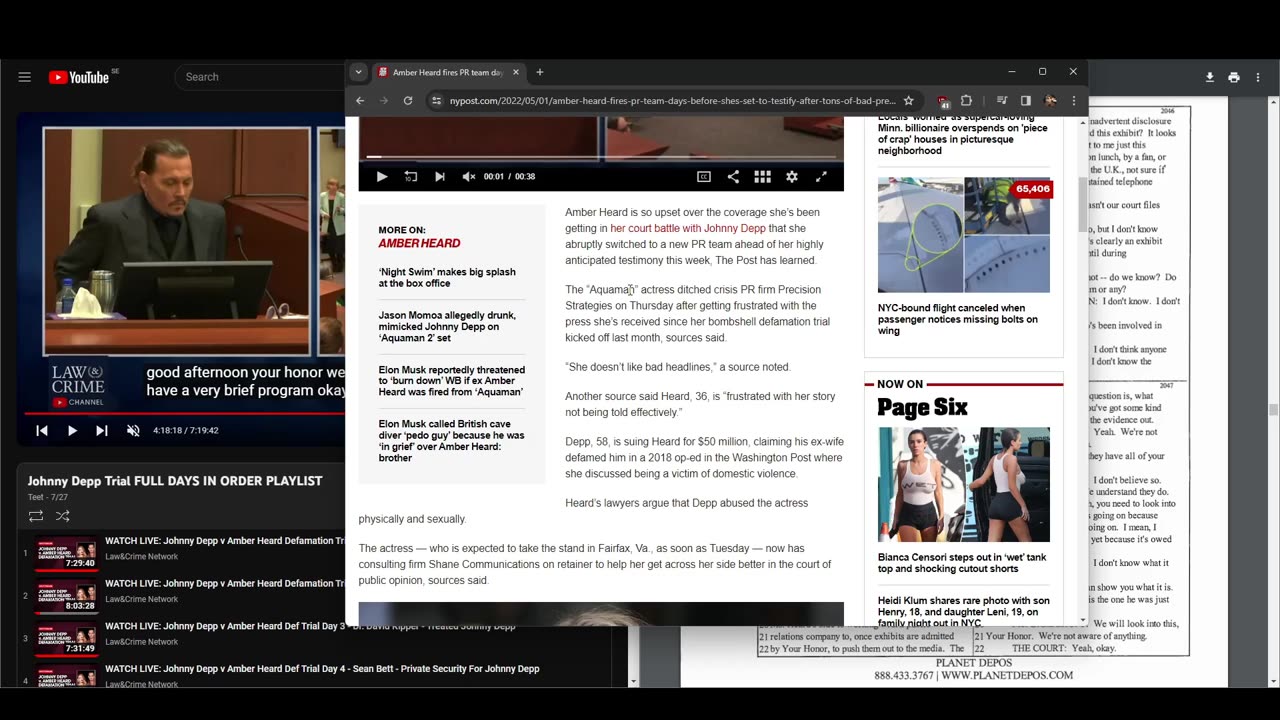Bookmark this page with the star icon

(x=908, y=100)
